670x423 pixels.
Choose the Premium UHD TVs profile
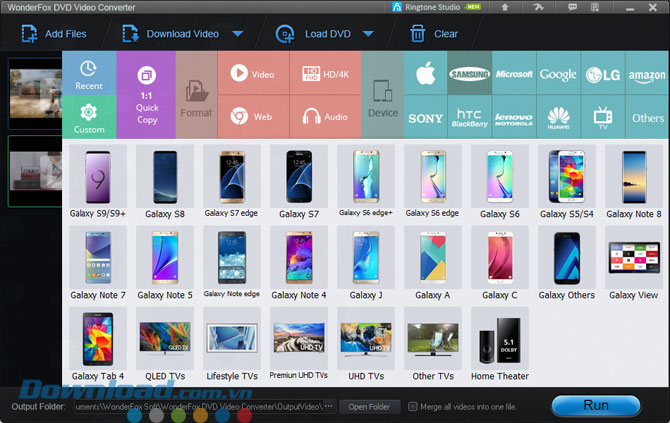(x=299, y=344)
